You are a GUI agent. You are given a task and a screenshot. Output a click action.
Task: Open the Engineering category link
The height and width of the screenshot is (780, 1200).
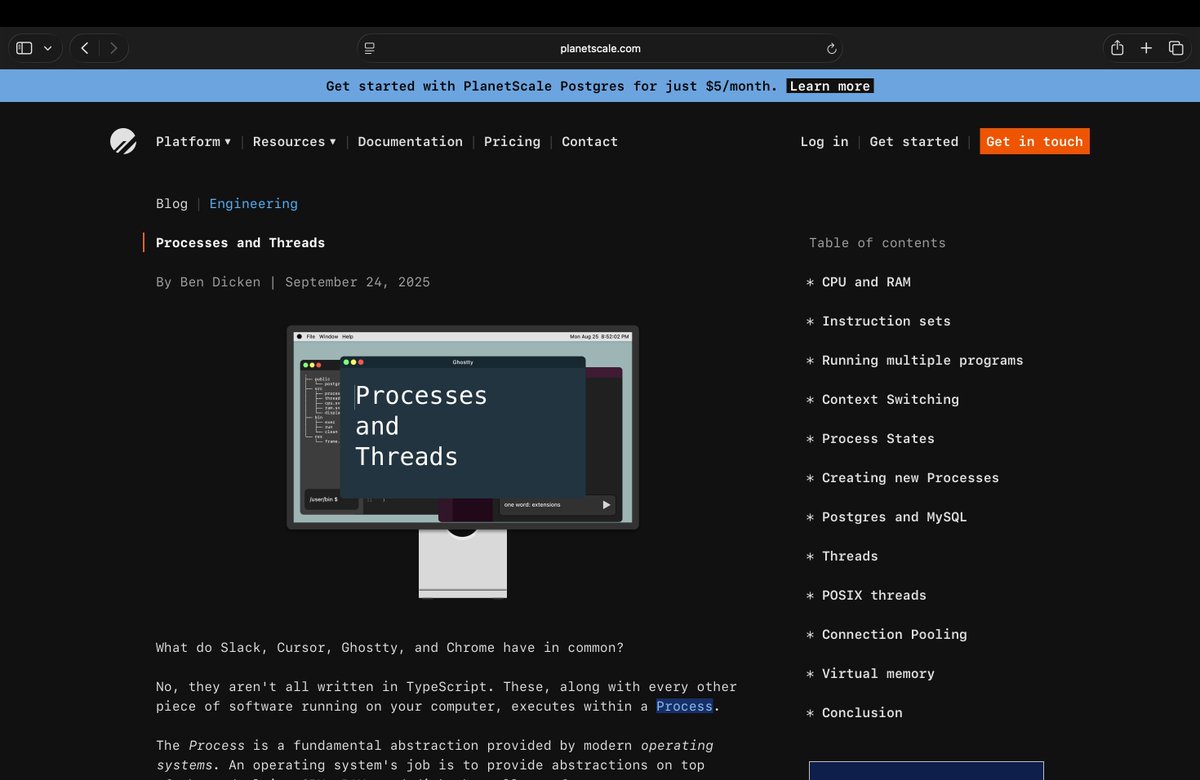[253, 203]
